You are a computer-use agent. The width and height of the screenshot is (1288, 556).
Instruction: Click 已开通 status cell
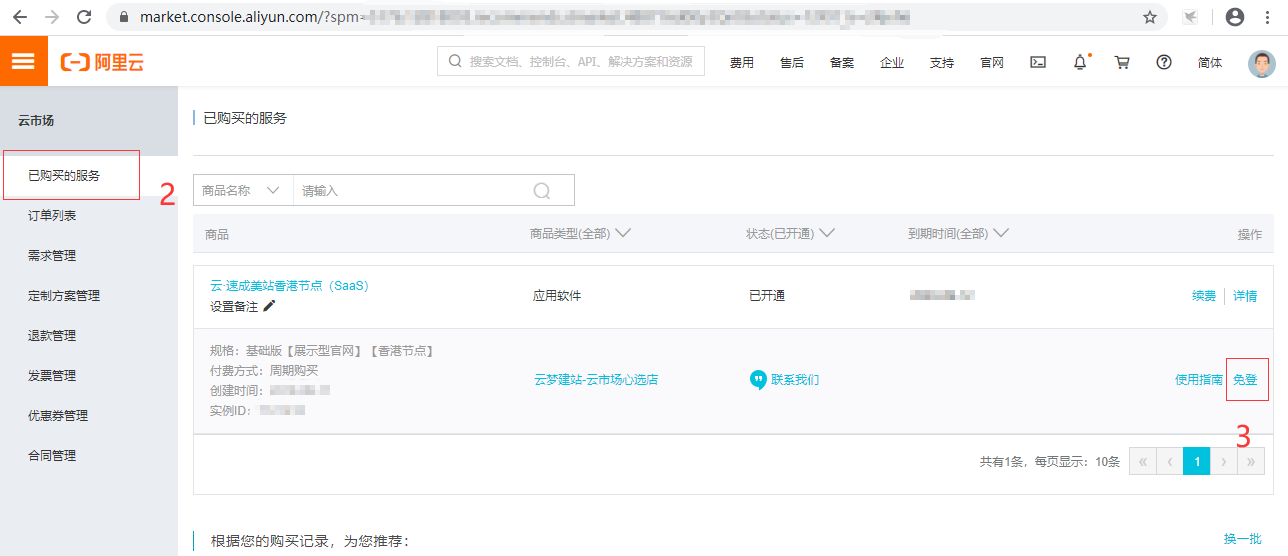coord(767,296)
